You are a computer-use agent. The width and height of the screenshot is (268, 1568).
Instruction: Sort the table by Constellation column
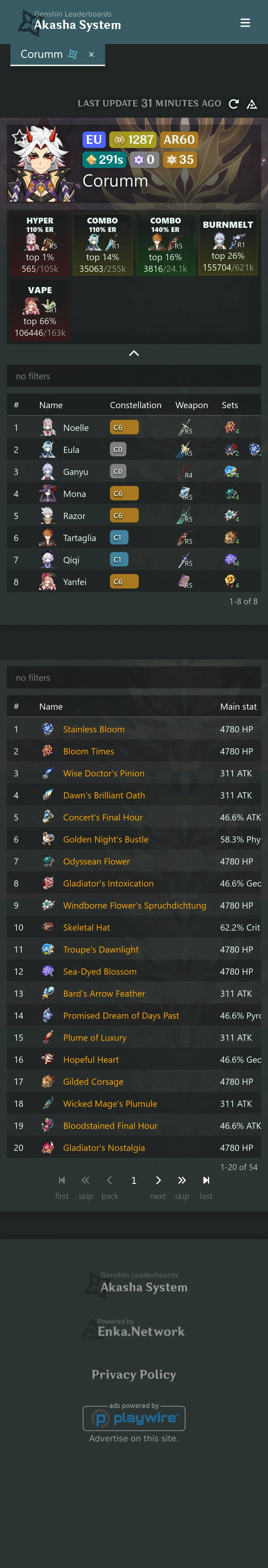click(136, 405)
